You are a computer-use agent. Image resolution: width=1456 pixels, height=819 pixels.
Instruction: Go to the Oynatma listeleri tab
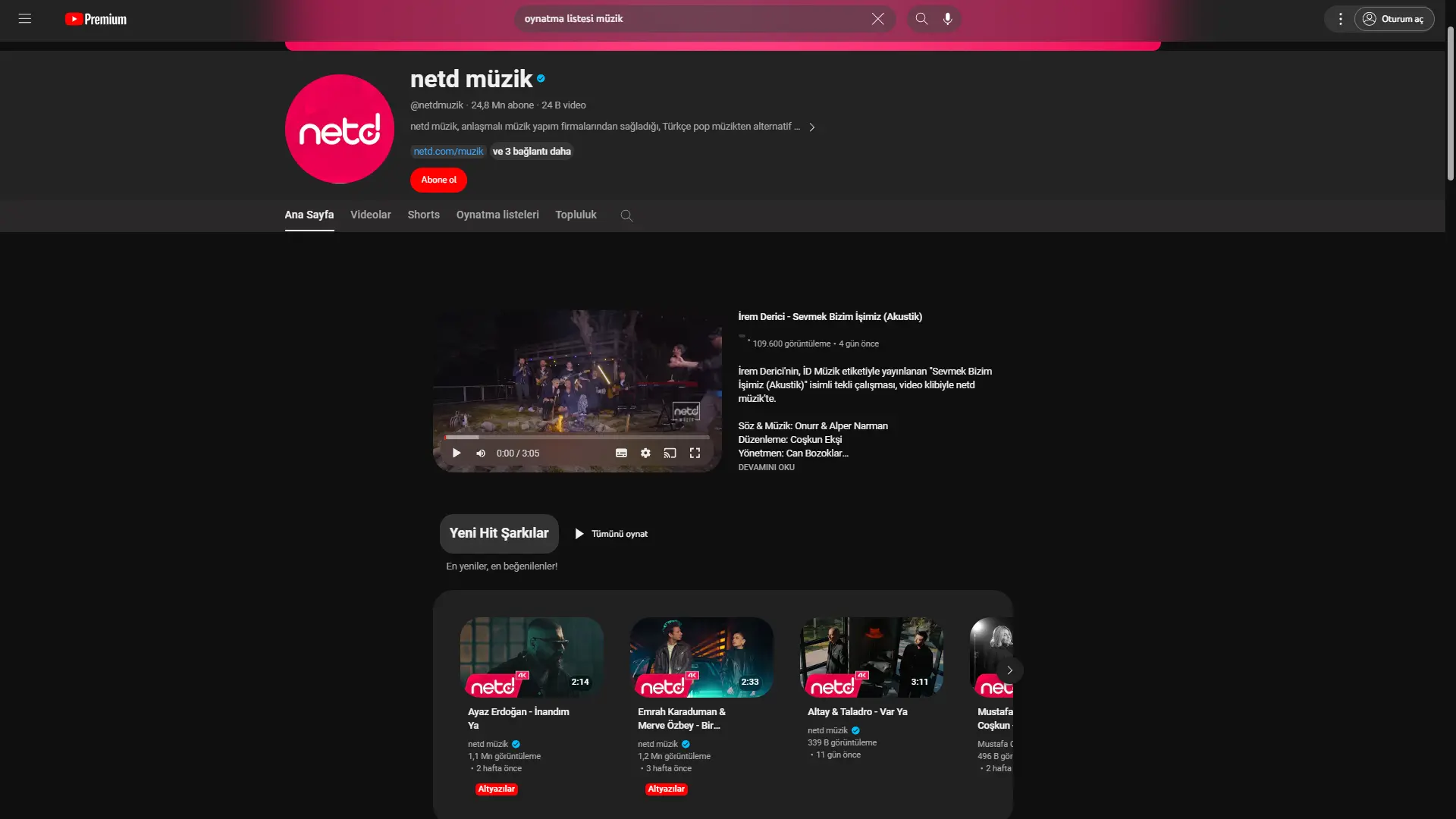(497, 215)
